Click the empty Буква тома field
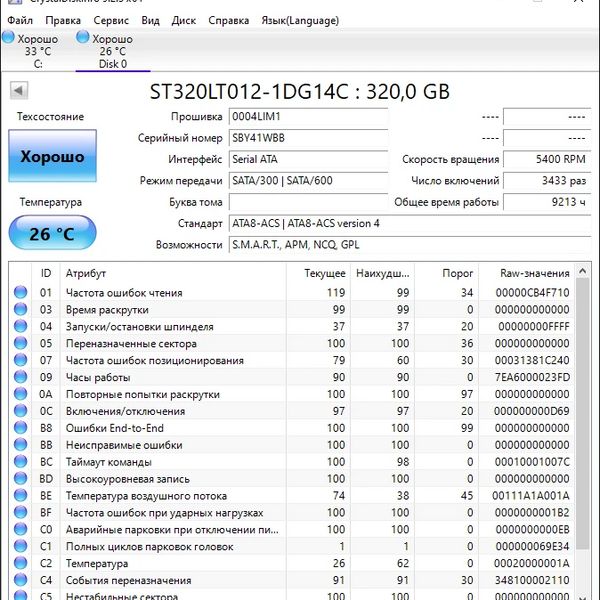 (x=308, y=202)
